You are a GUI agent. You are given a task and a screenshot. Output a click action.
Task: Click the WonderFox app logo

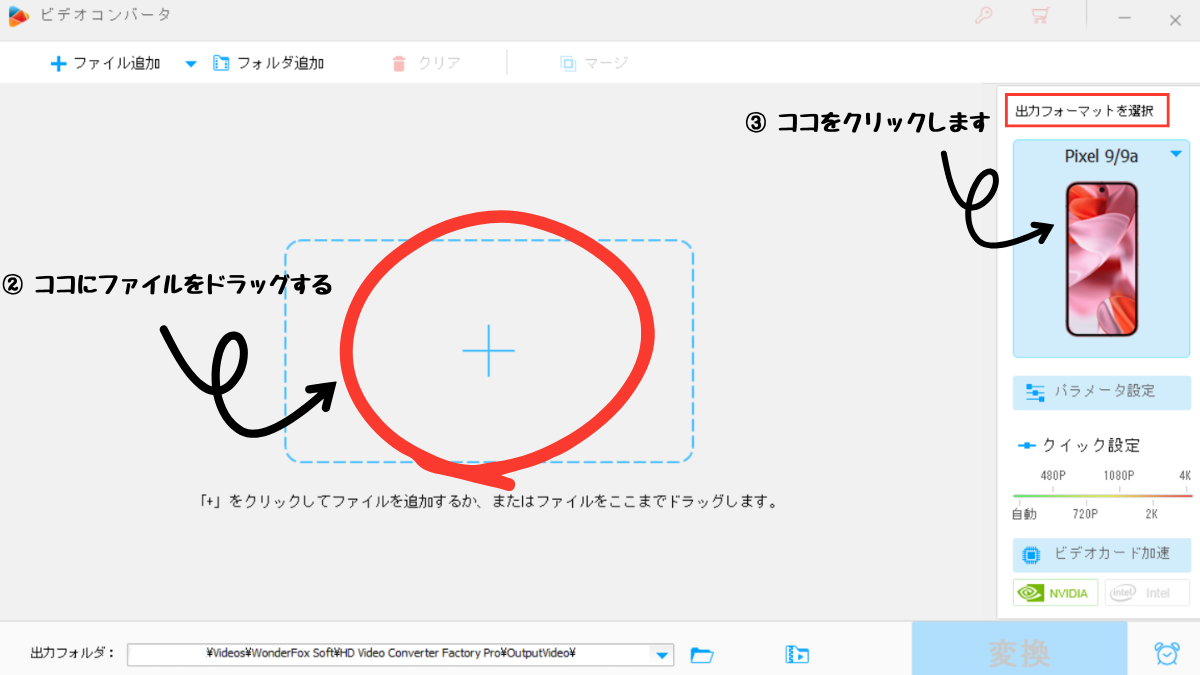(x=17, y=16)
